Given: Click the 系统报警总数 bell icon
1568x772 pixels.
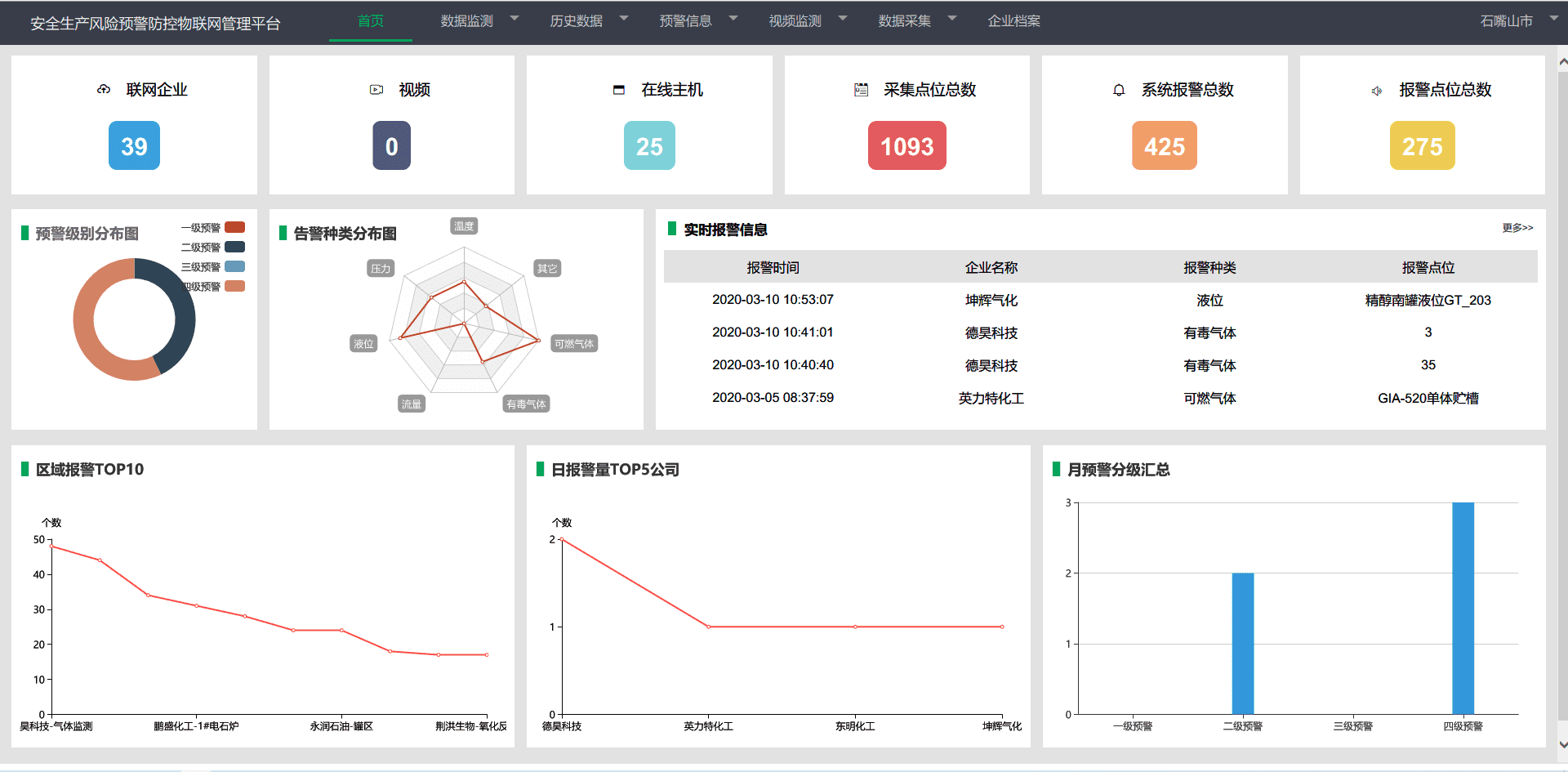Looking at the screenshot, I should (x=1117, y=90).
